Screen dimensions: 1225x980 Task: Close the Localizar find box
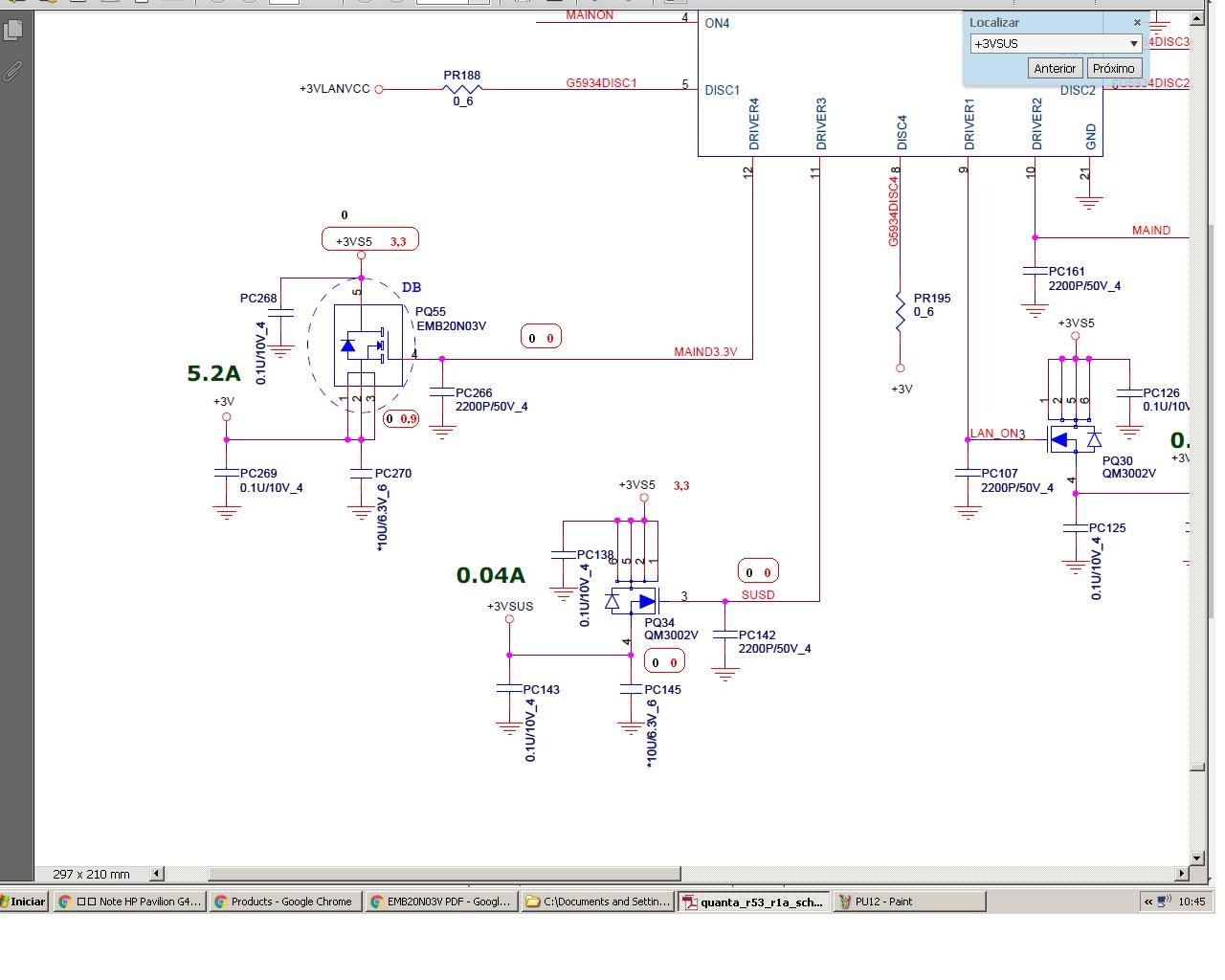click(1137, 22)
